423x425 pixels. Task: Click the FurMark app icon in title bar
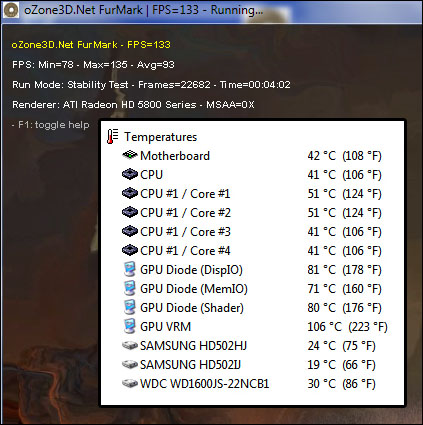point(11,10)
